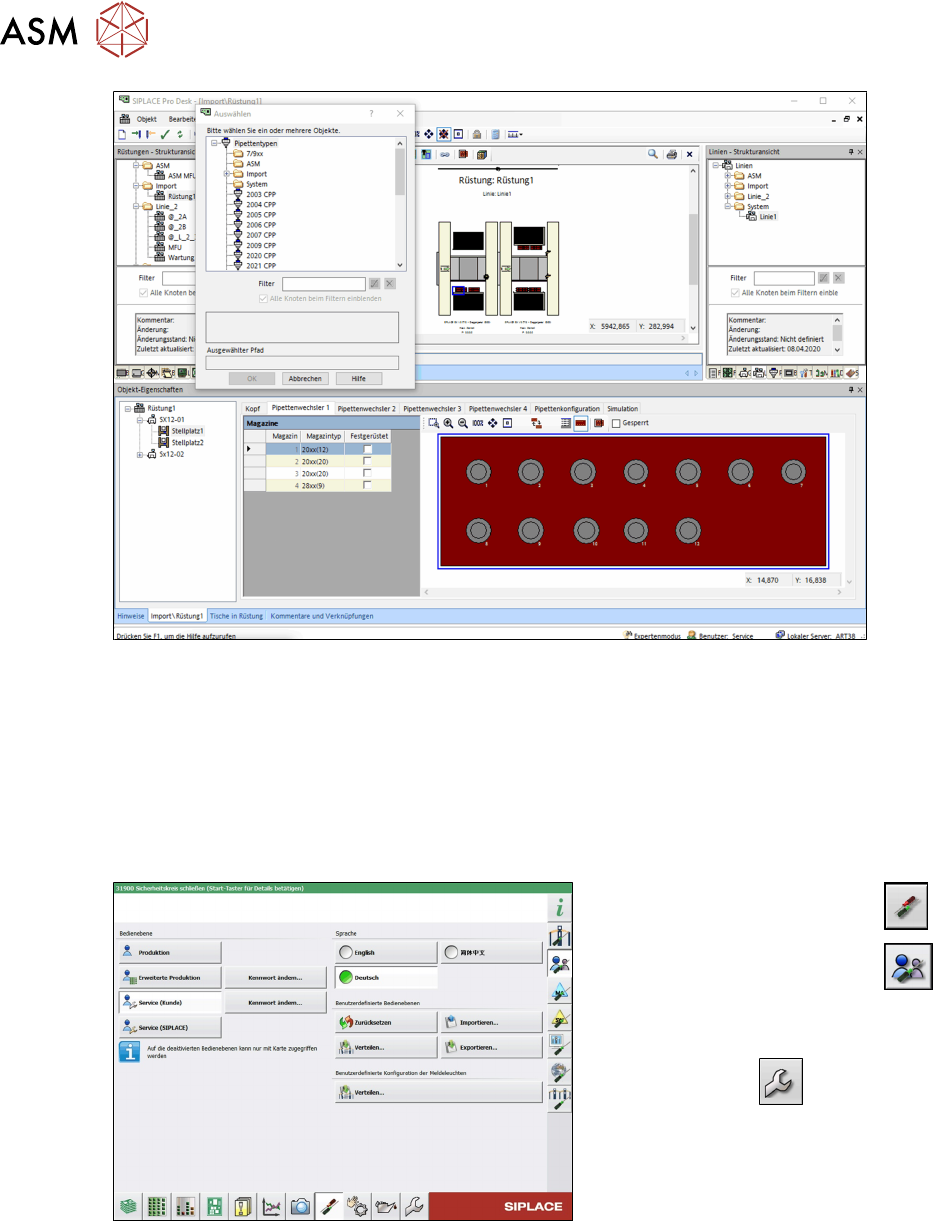Click the line graph icon in station bottom bar

270,1205
